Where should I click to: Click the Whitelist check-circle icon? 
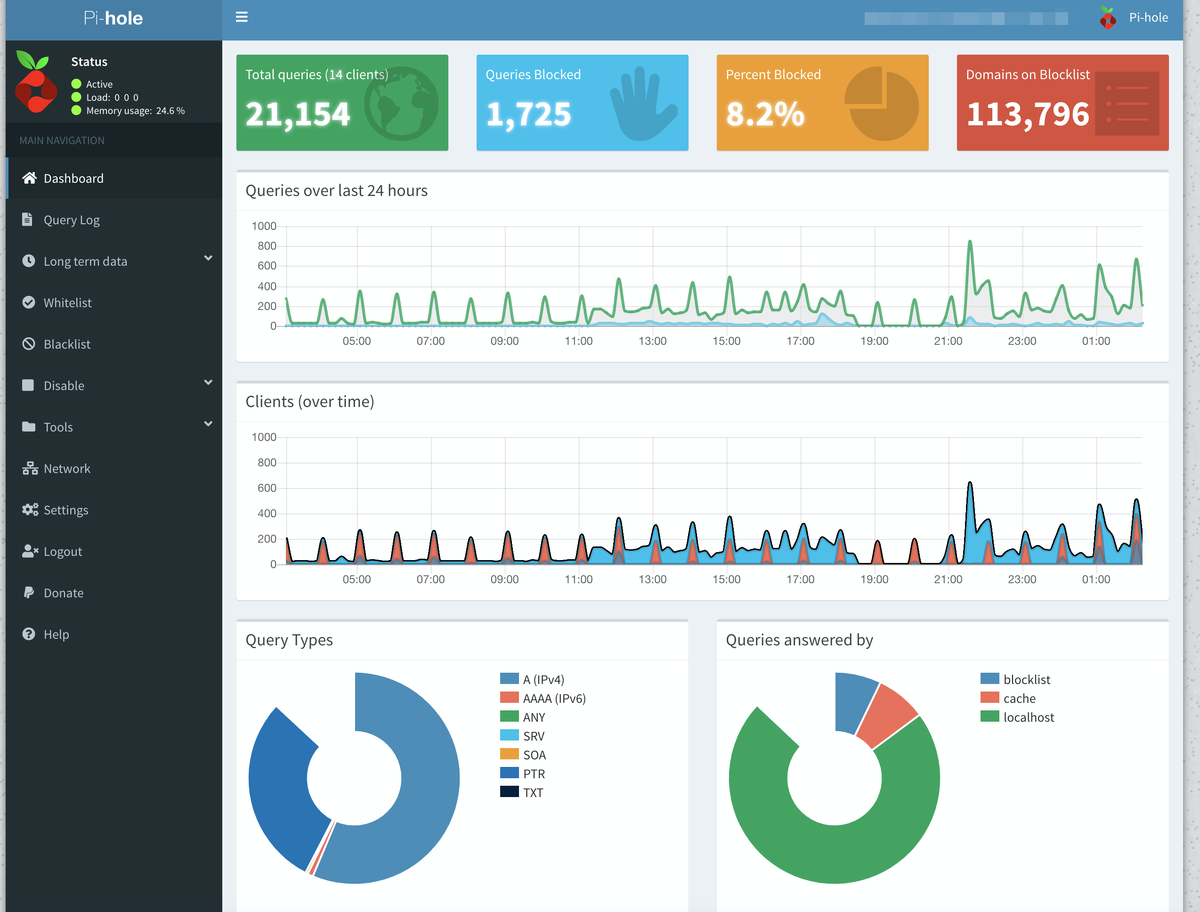pos(28,302)
